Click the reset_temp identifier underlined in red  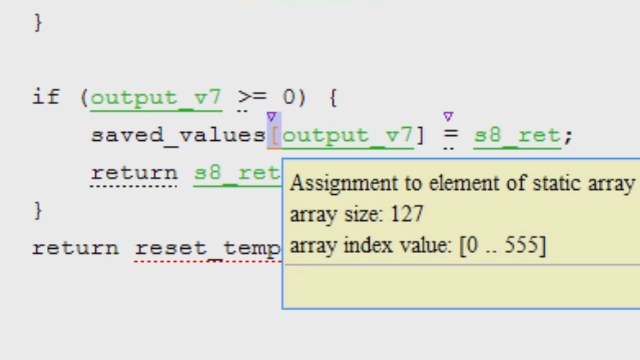click(x=208, y=248)
